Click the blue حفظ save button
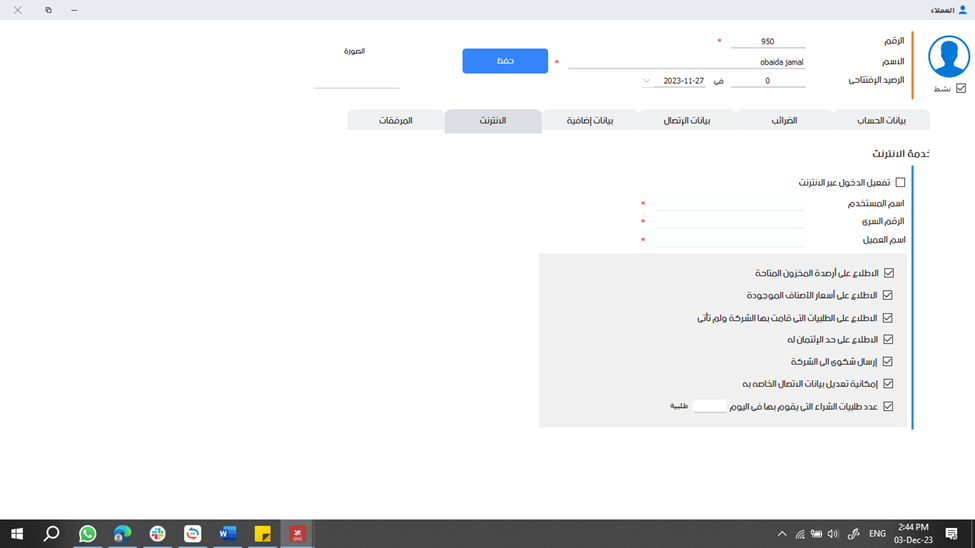This screenshot has width=975, height=548. tap(505, 61)
